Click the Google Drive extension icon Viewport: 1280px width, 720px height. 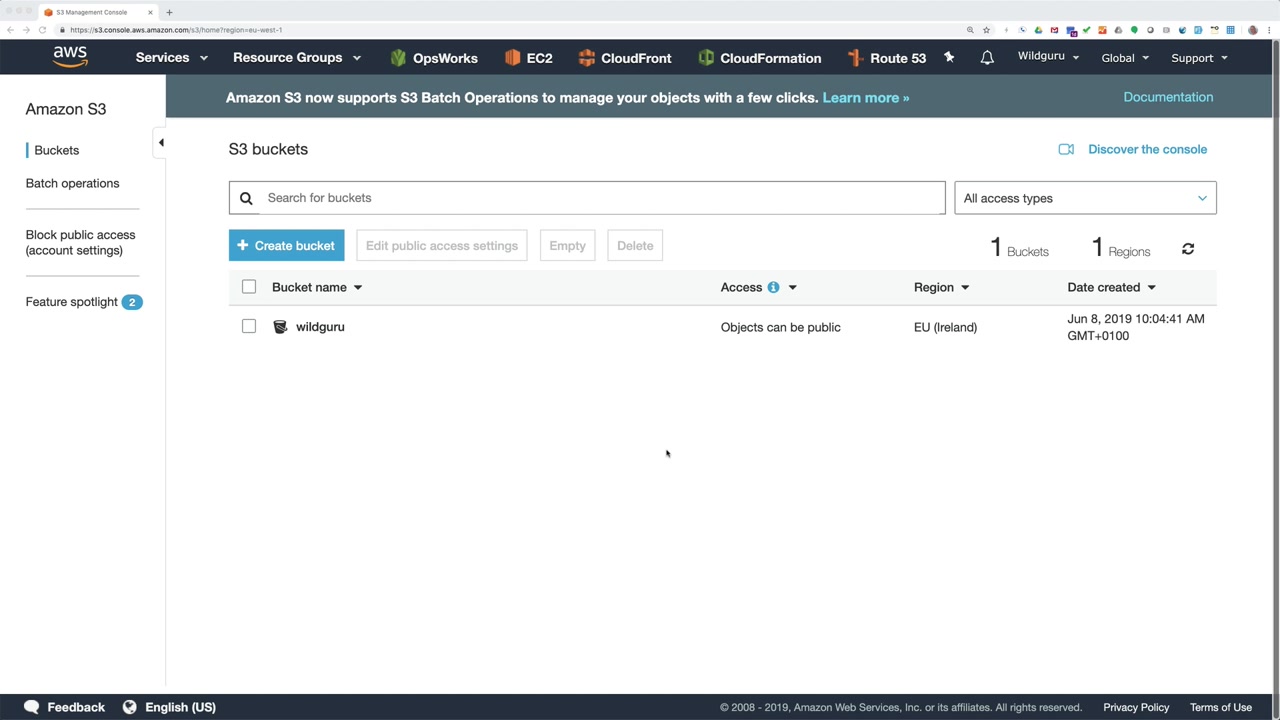coord(1038,30)
